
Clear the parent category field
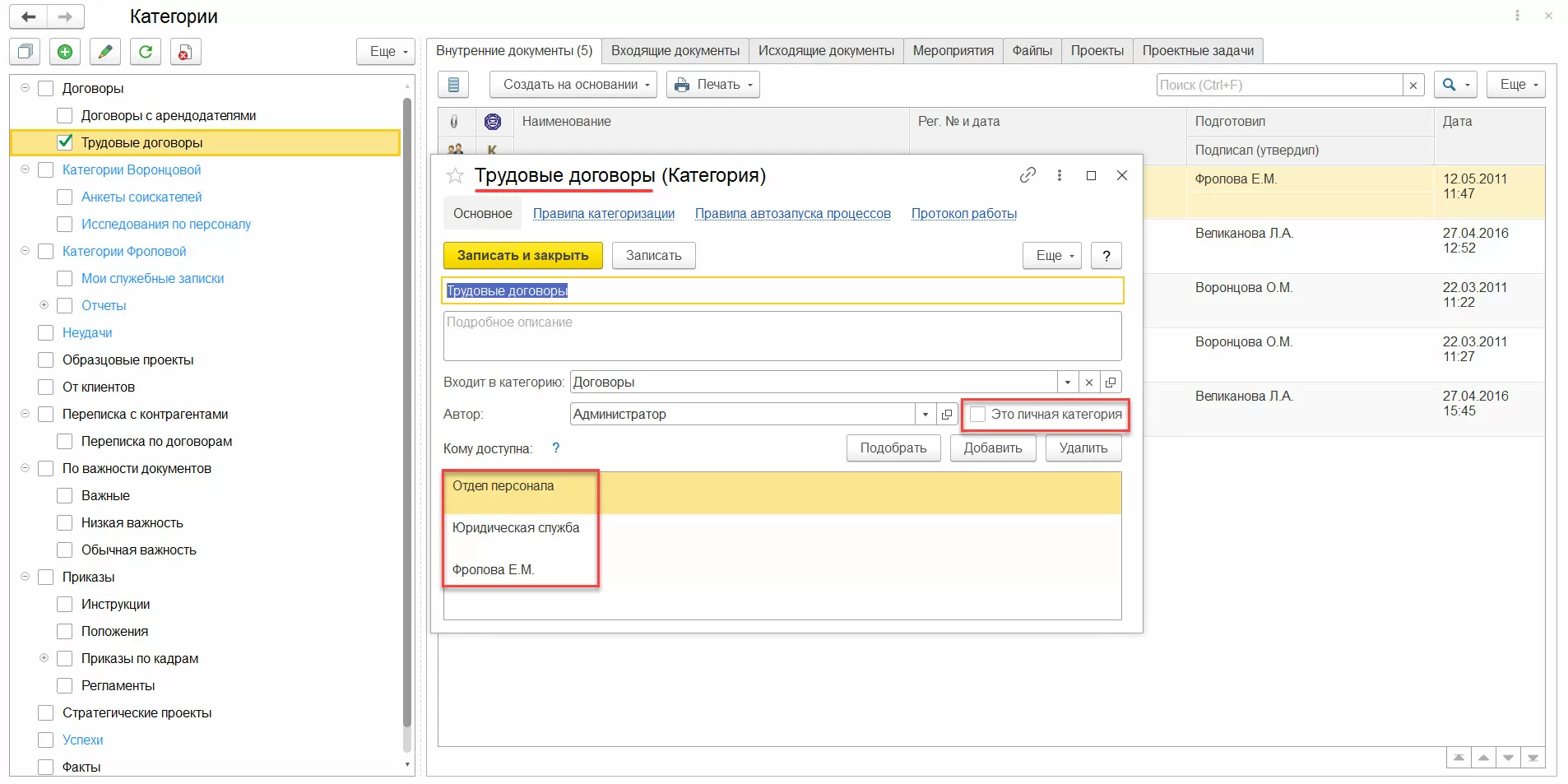[1089, 383]
